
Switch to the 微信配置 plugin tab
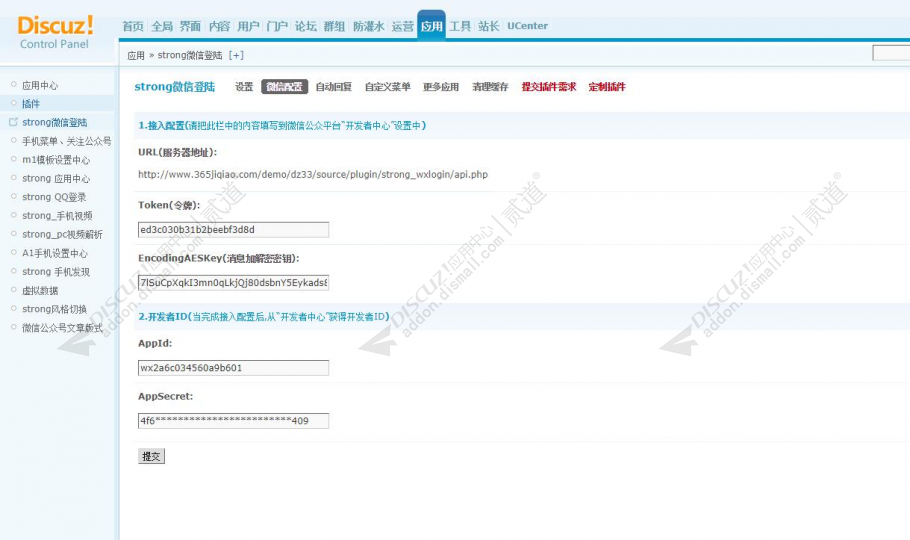click(284, 87)
